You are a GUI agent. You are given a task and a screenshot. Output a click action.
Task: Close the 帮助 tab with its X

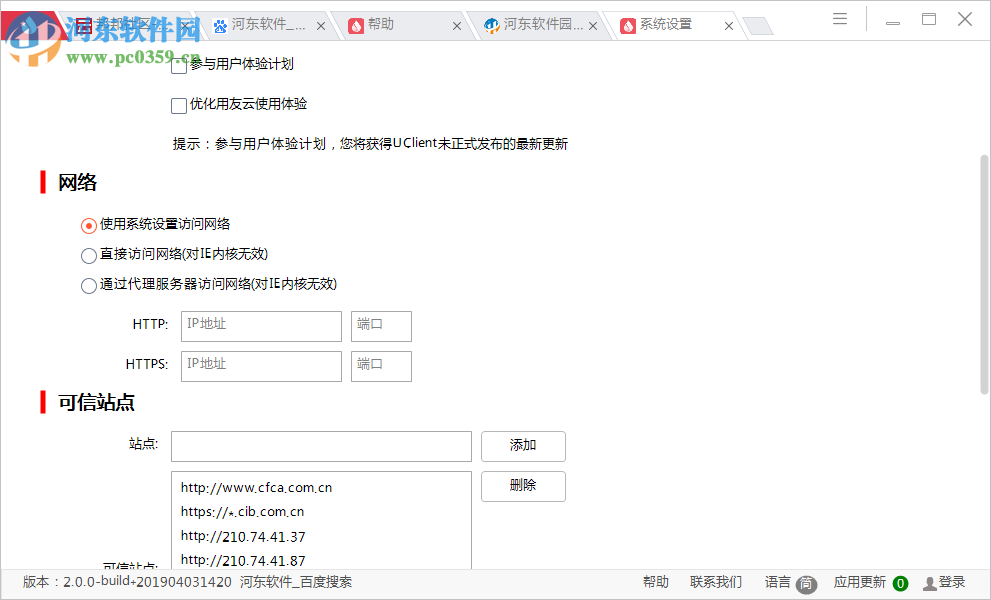457,25
